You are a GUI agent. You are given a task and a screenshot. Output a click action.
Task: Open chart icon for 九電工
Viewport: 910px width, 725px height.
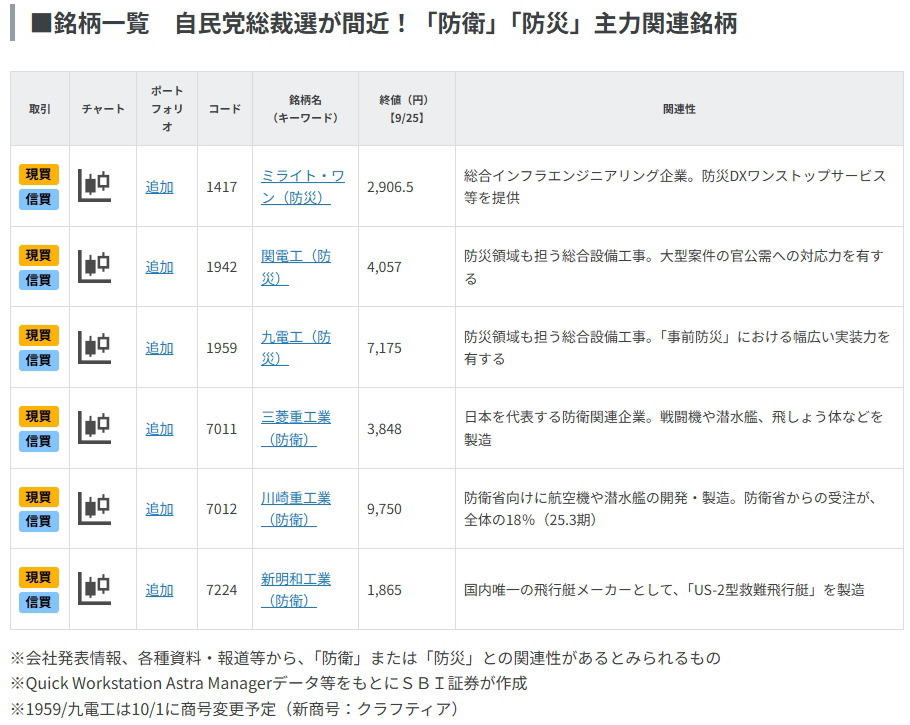tap(95, 348)
